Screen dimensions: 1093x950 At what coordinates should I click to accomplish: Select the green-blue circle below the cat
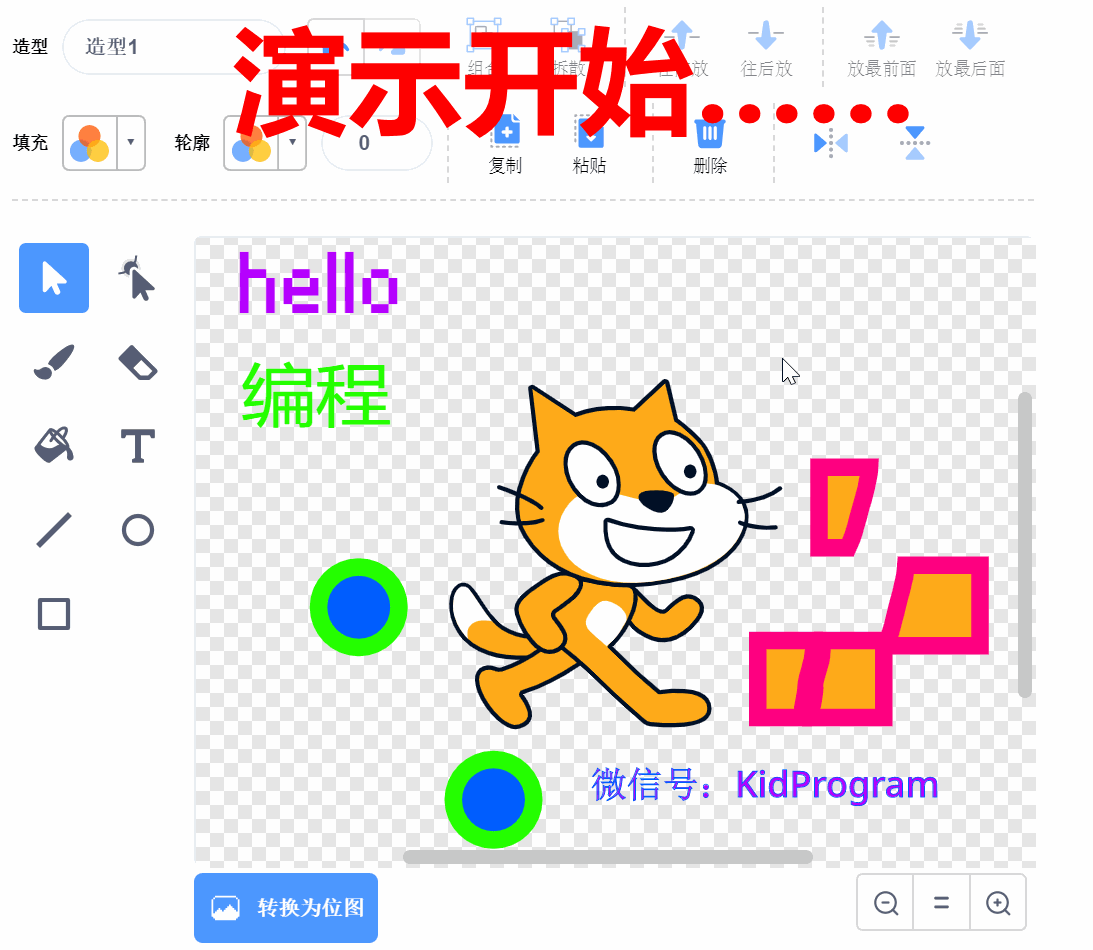coord(493,799)
